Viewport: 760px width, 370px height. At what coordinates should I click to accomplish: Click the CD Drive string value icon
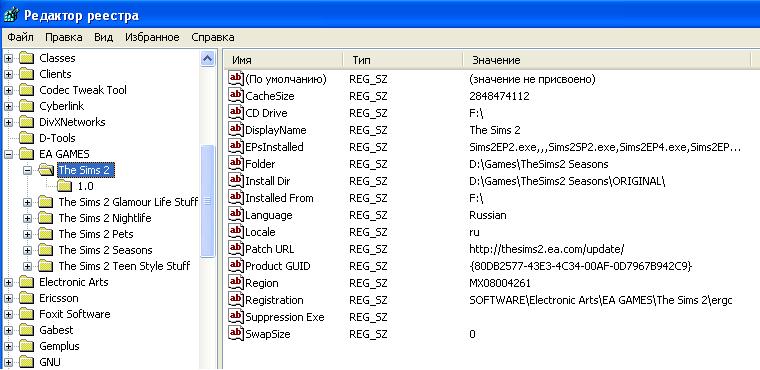(x=236, y=113)
